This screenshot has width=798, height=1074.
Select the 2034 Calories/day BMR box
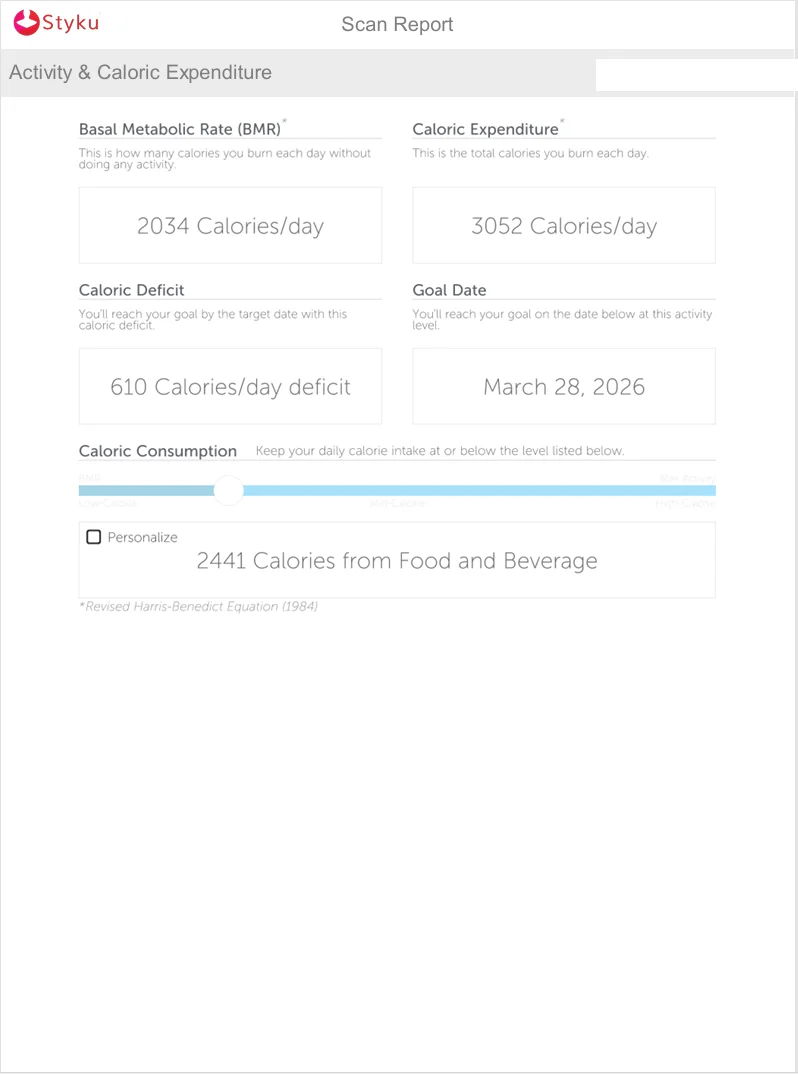(230, 225)
